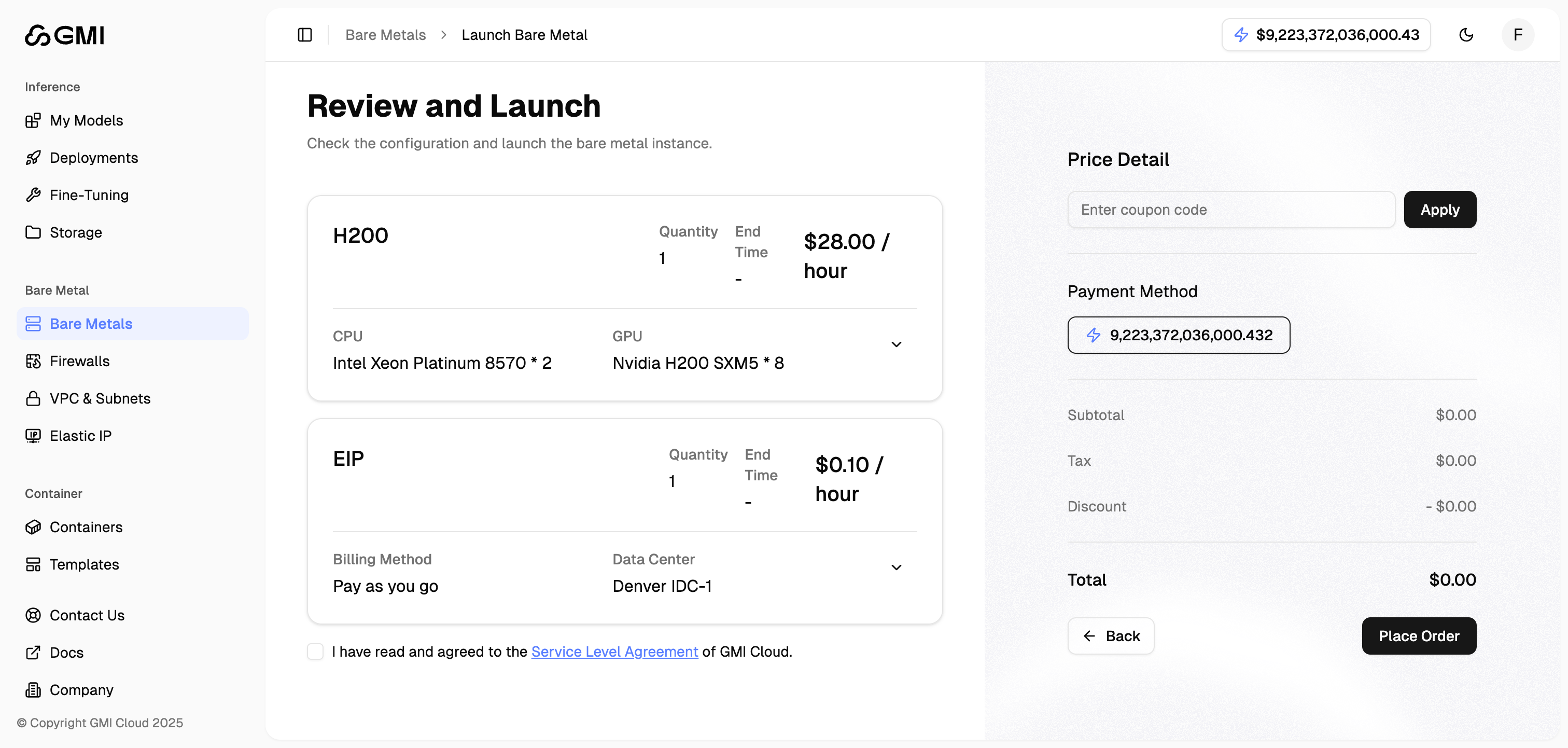Open Firewalls from sidebar
The width and height of the screenshot is (1568, 748).
click(x=79, y=361)
